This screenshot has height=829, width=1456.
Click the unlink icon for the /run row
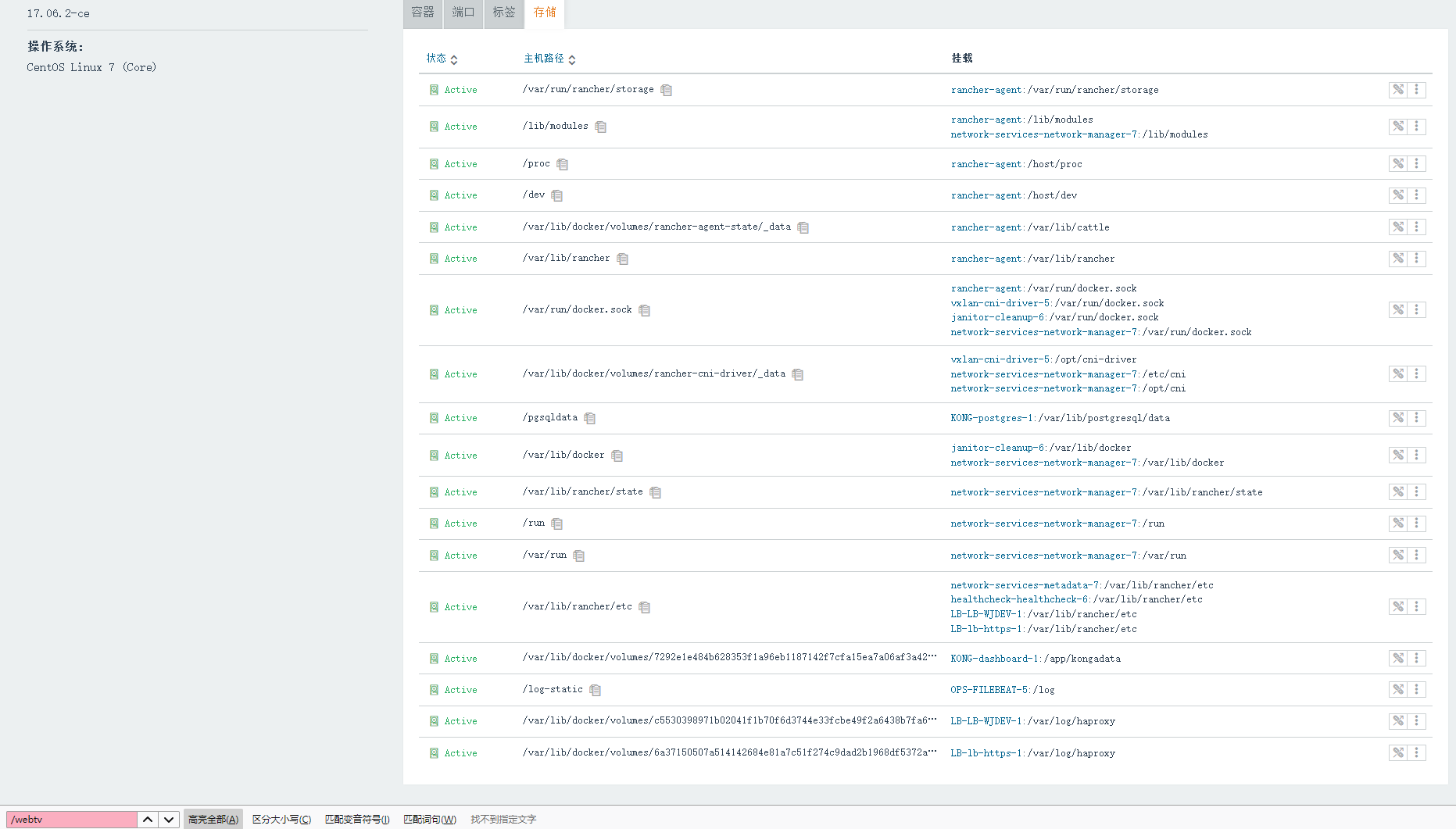tap(1397, 523)
